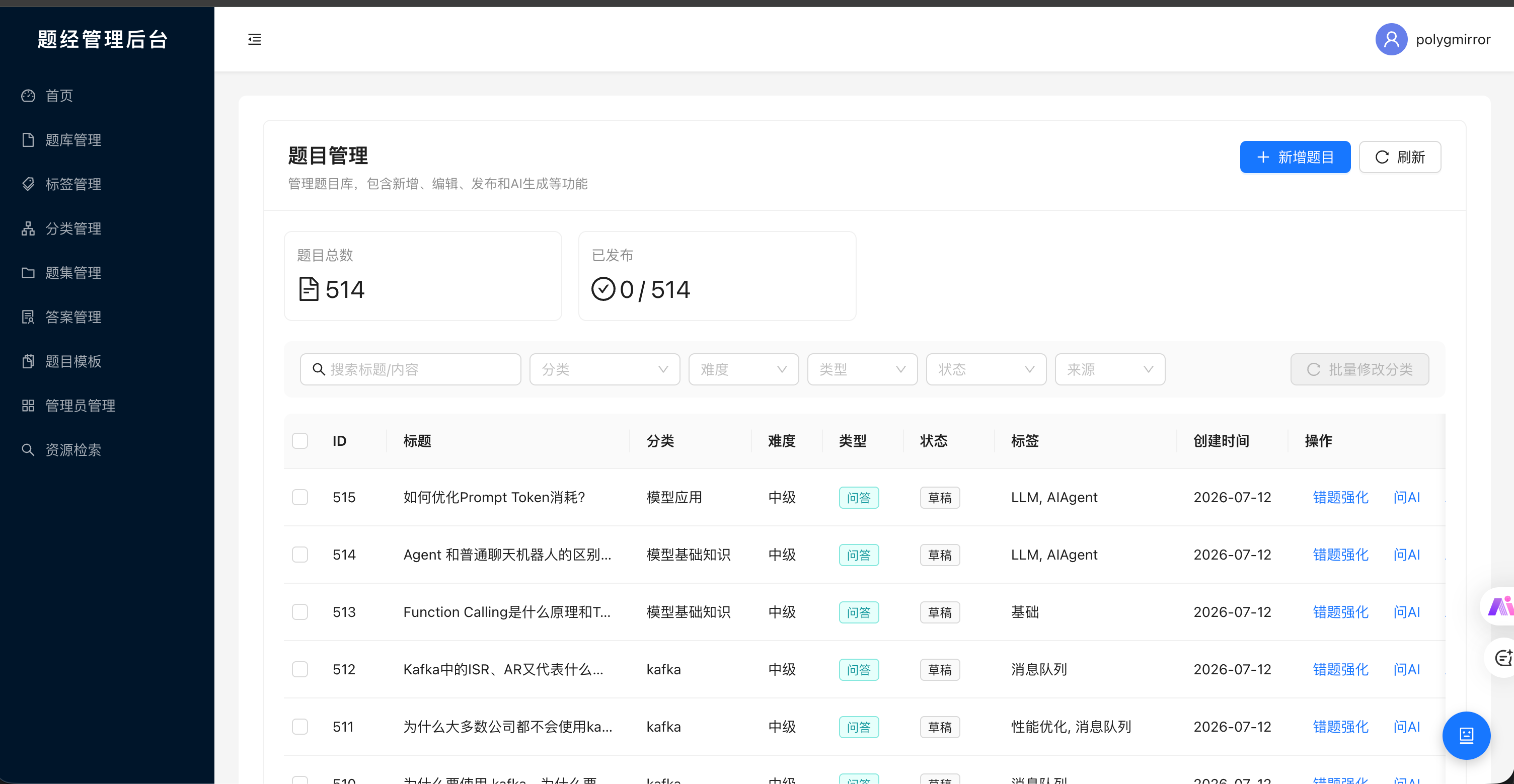
Task: Click the title 如何优化Prompt Token消耗?
Action: coord(494,497)
